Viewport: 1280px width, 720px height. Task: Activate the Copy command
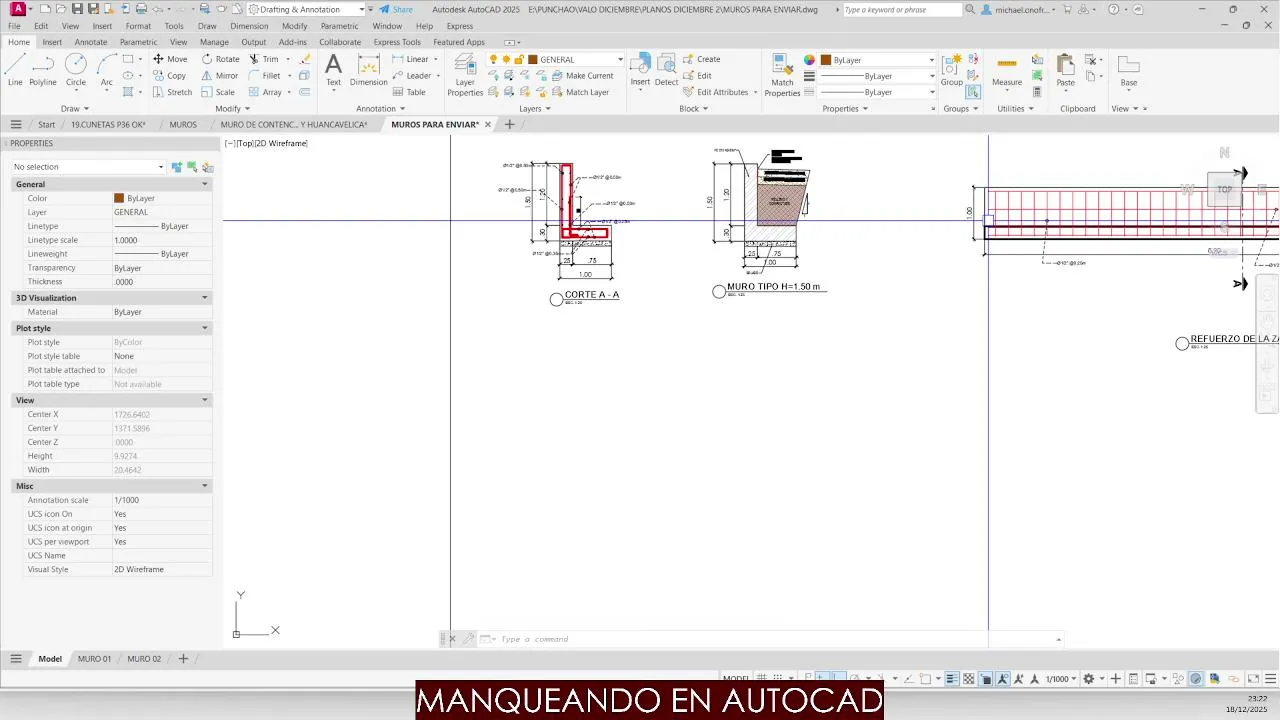tap(169, 75)
